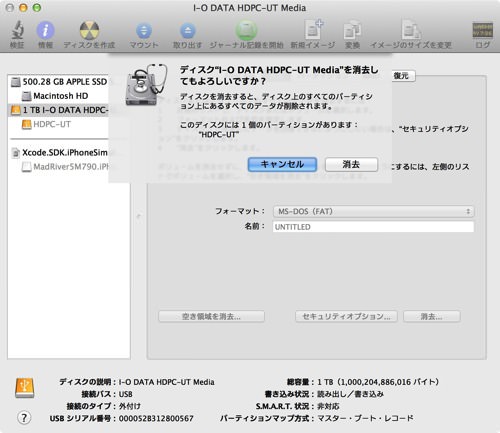Click the orange USB disk icon at bottom

coord(25,388)
